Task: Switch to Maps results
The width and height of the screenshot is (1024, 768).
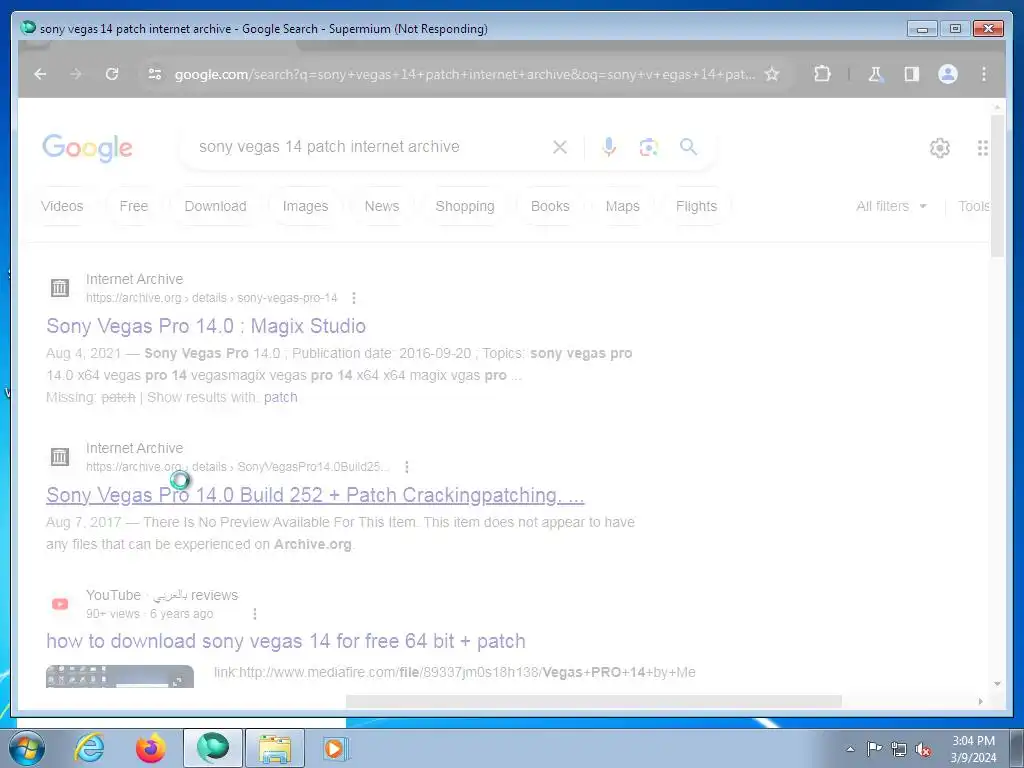Action: 622,206
